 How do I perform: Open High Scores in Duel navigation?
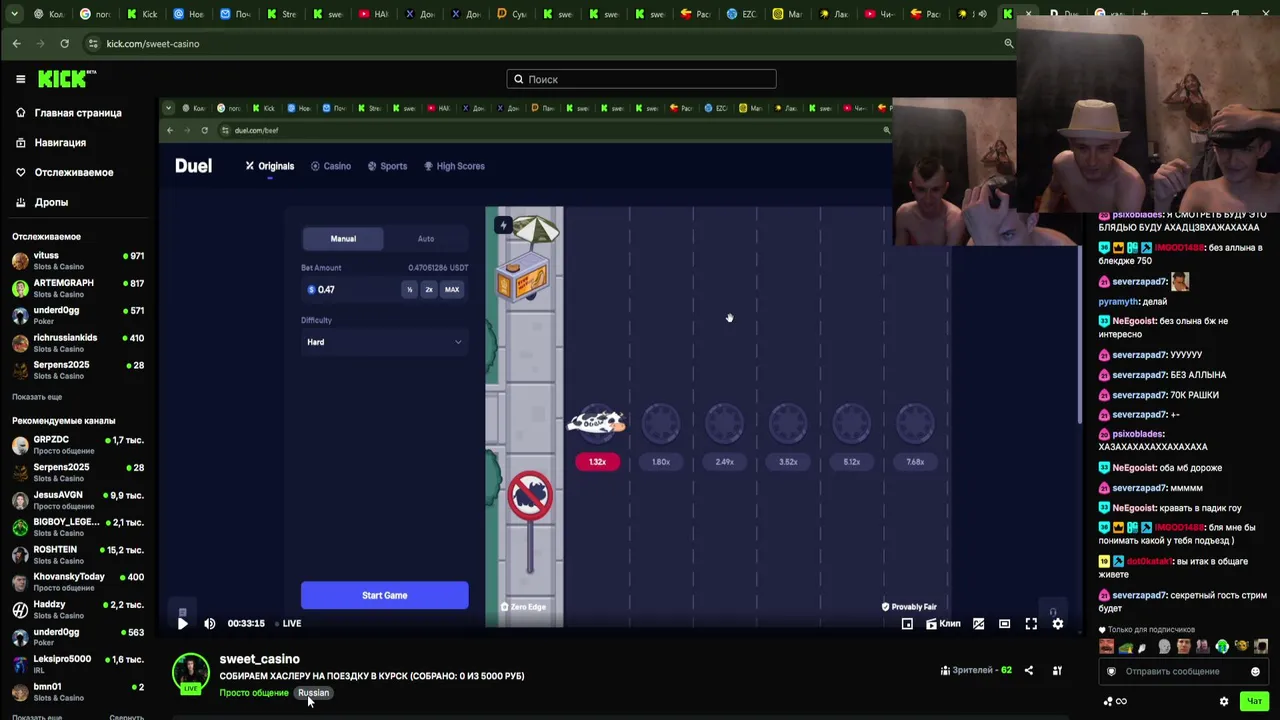454,166
